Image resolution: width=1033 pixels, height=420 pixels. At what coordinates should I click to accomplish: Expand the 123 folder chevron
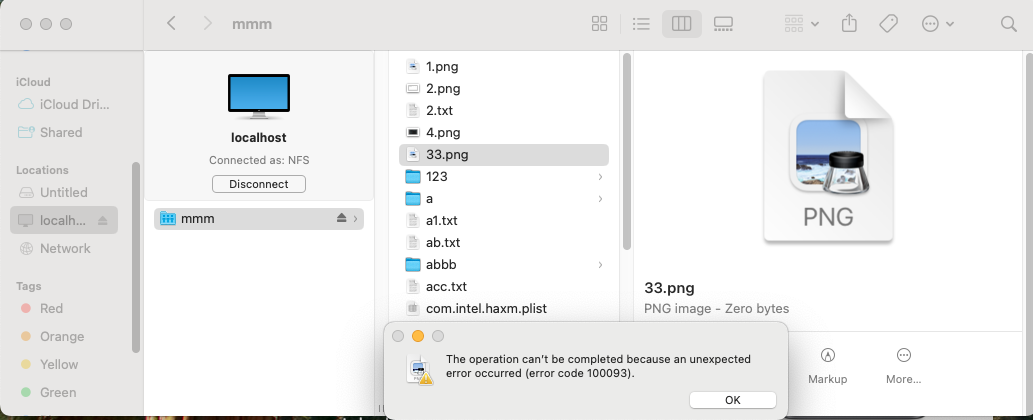pos(600,177)
